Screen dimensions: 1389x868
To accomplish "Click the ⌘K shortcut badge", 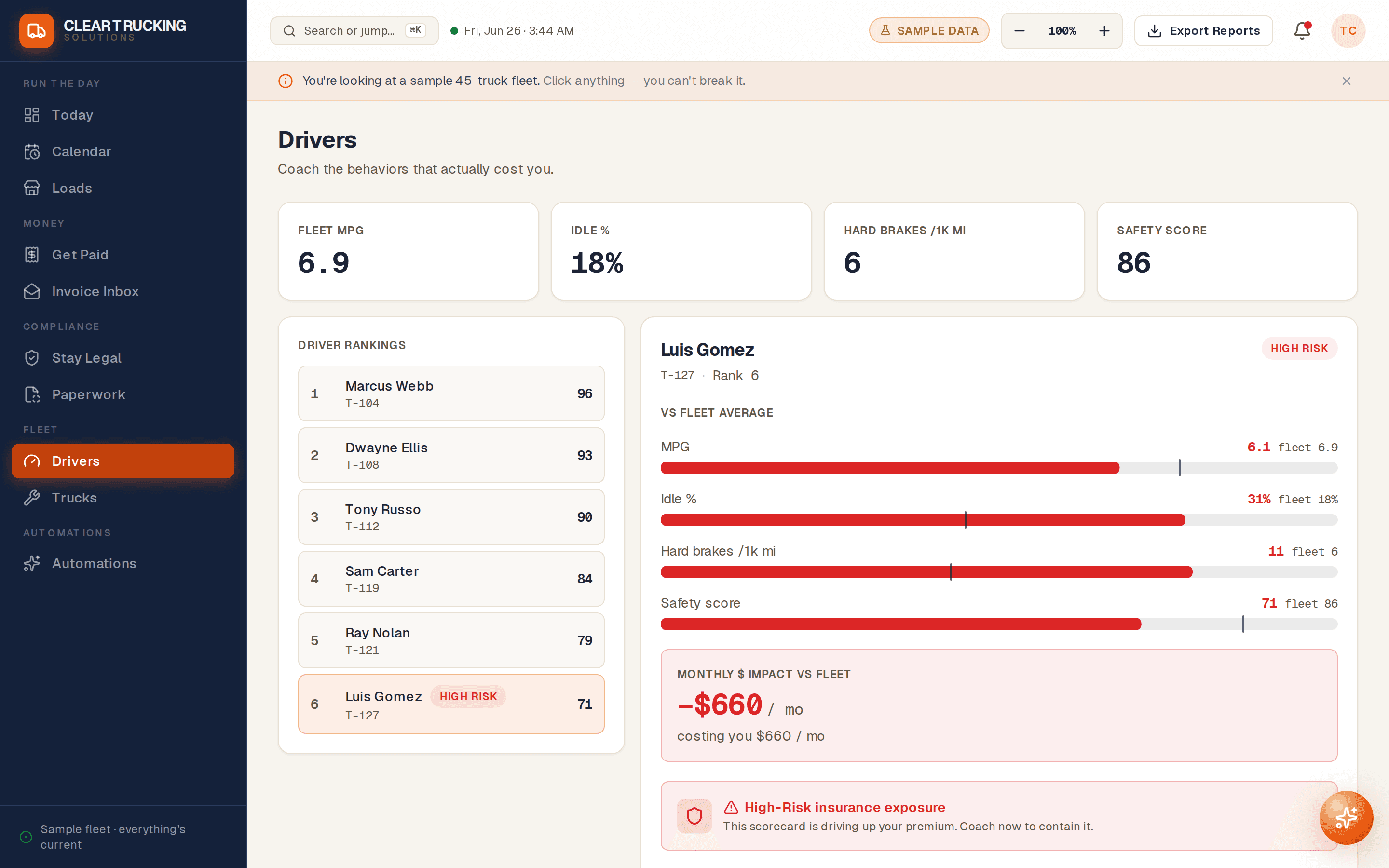I will [x=416, y=30].
